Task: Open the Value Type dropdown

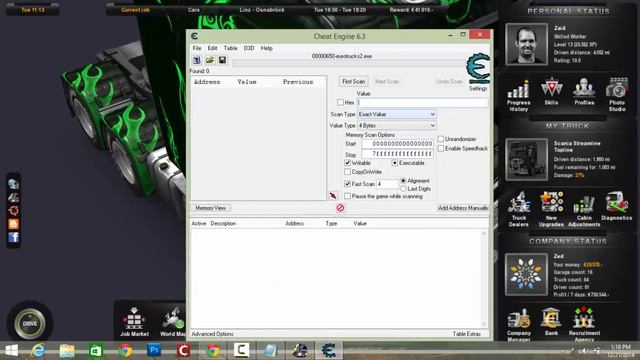Action: tap(397, 125)
